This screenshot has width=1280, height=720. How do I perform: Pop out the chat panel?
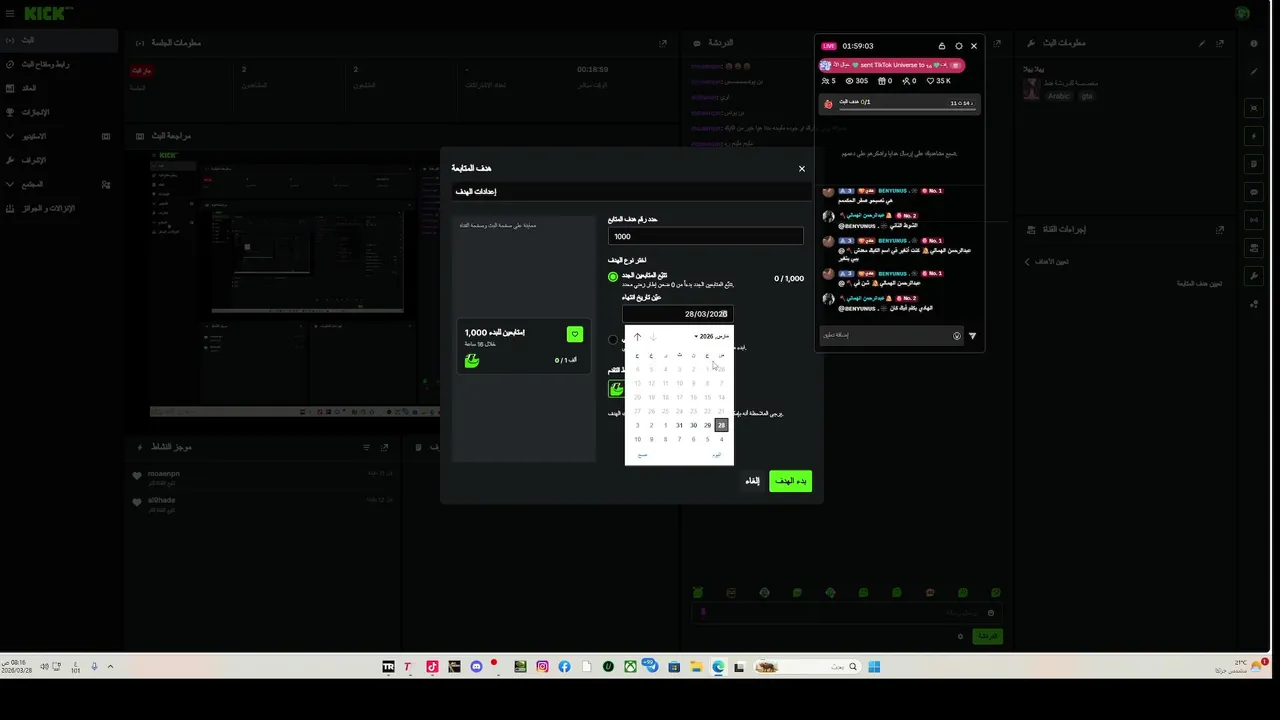(998, 43)
